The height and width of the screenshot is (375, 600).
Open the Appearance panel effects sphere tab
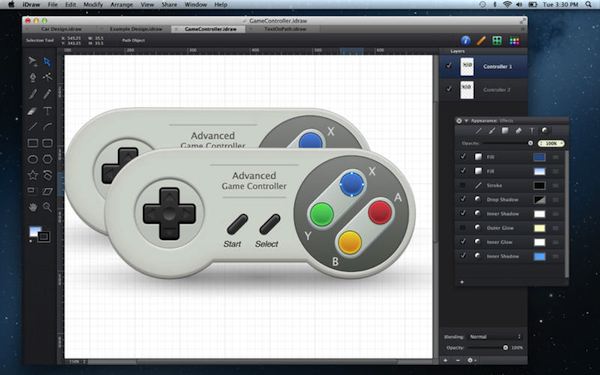click(x=545, y=131)
